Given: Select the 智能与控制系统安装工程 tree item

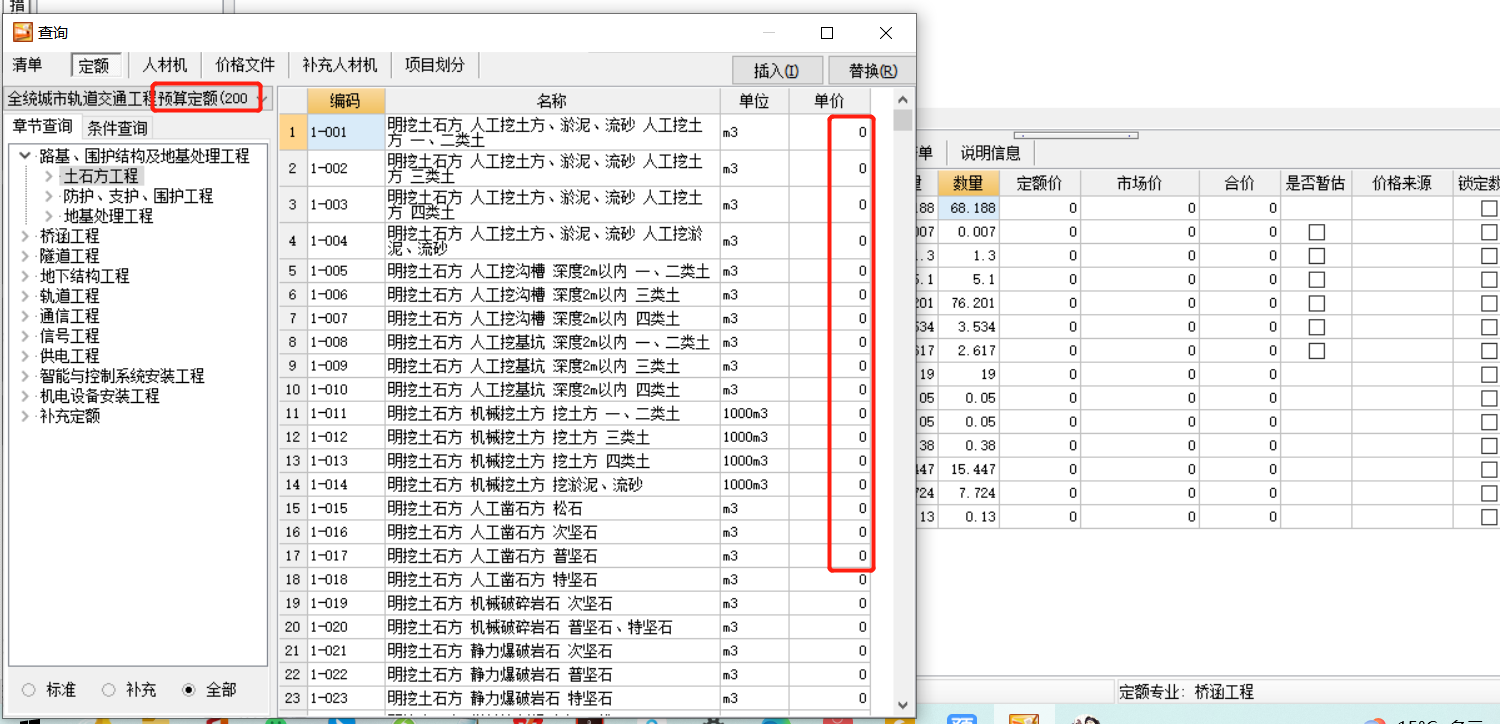Looking at the screenshot, I should (121, 376).
